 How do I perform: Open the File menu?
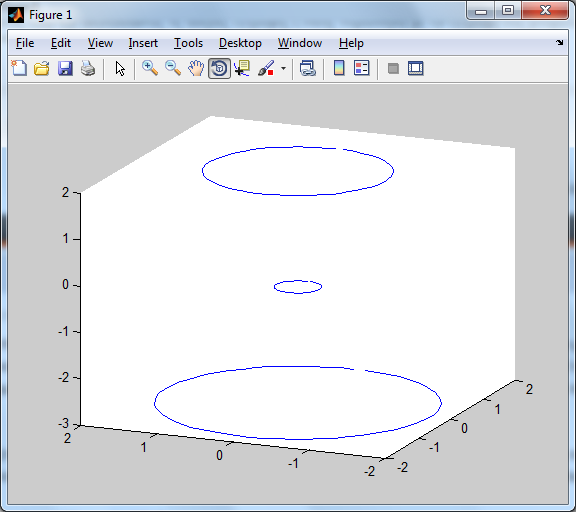pos(25,43)
